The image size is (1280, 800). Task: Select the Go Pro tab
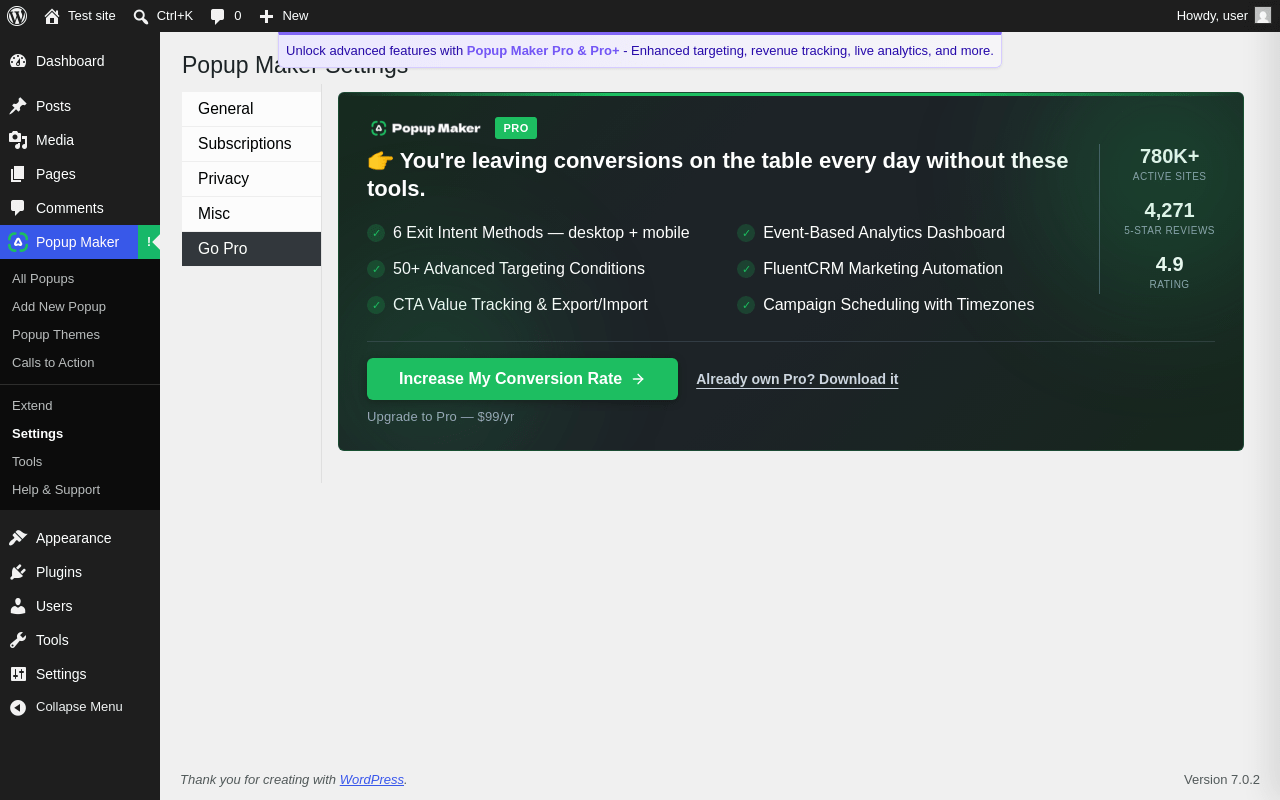251,249
